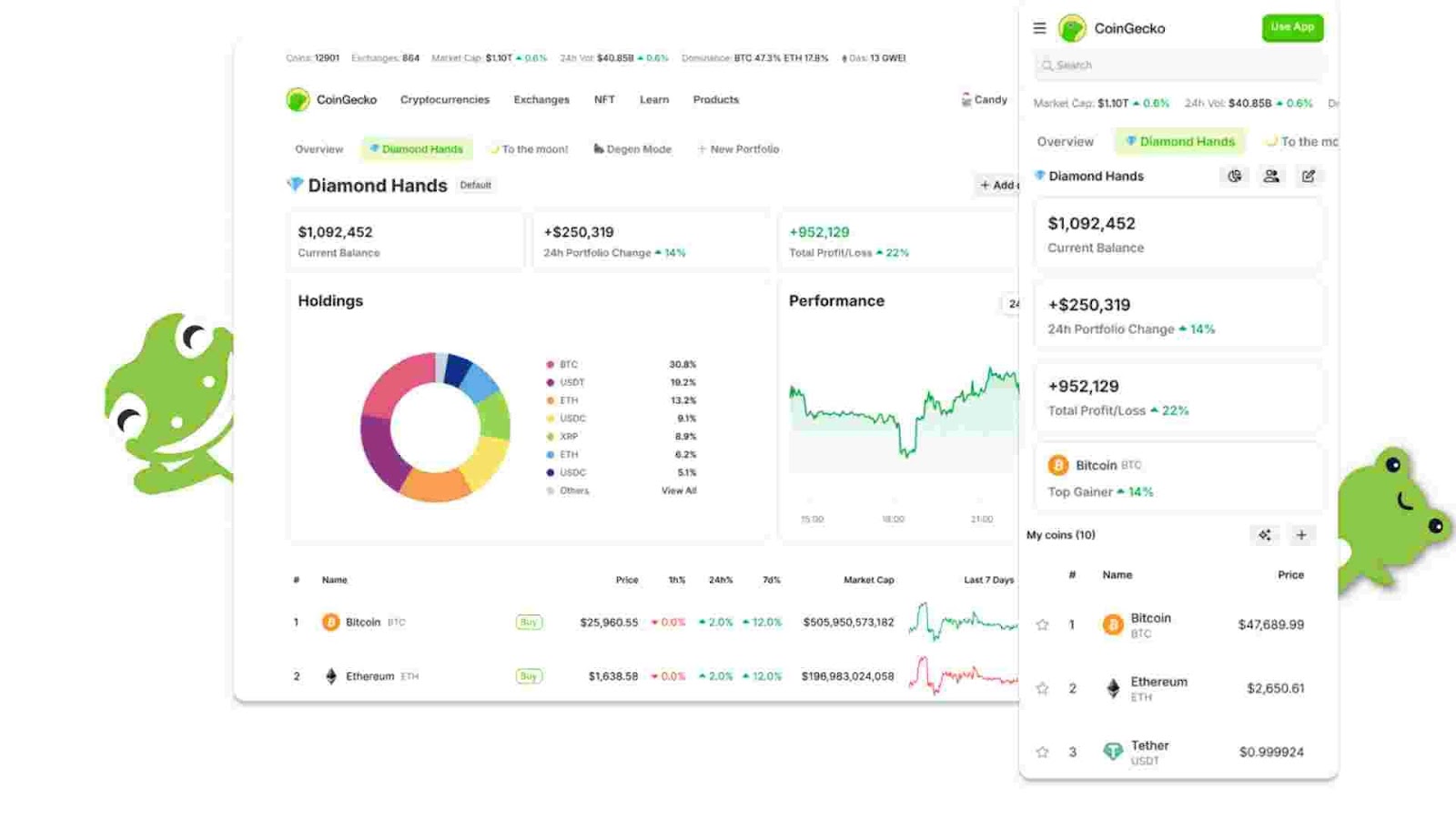Click the Use App button
This screenshot has height=819, width=1456.
pos(1292,27)
